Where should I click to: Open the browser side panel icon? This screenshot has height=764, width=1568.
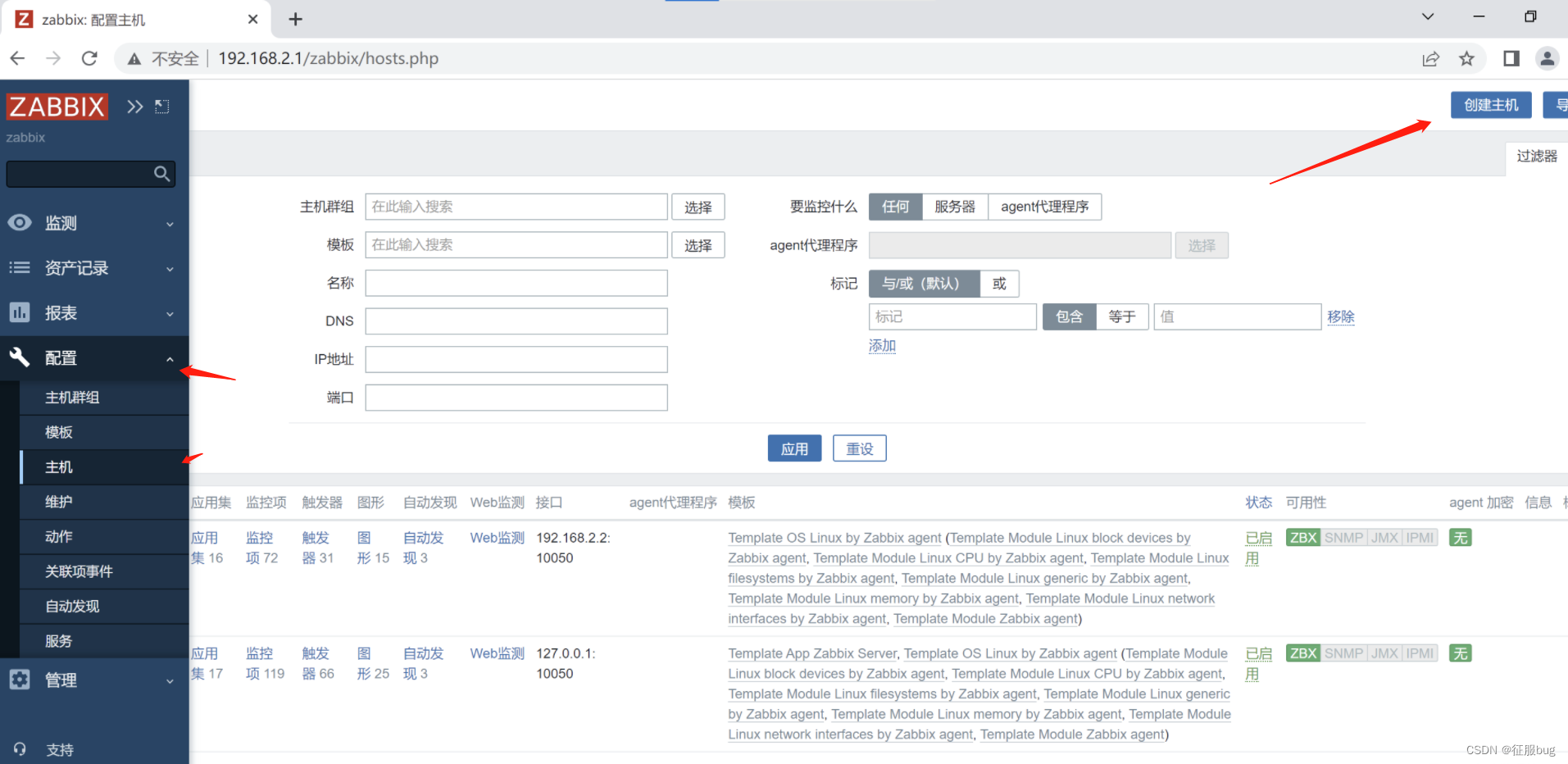click(x=1511, y=58)
